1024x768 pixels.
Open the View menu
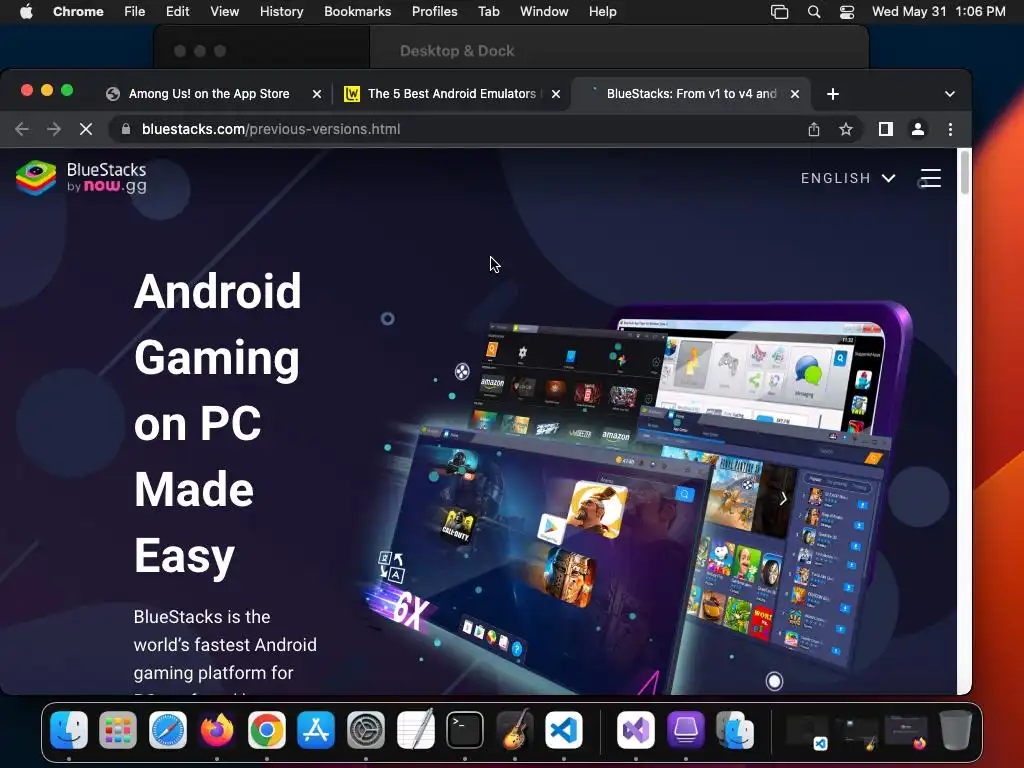[x=225, y=12]
